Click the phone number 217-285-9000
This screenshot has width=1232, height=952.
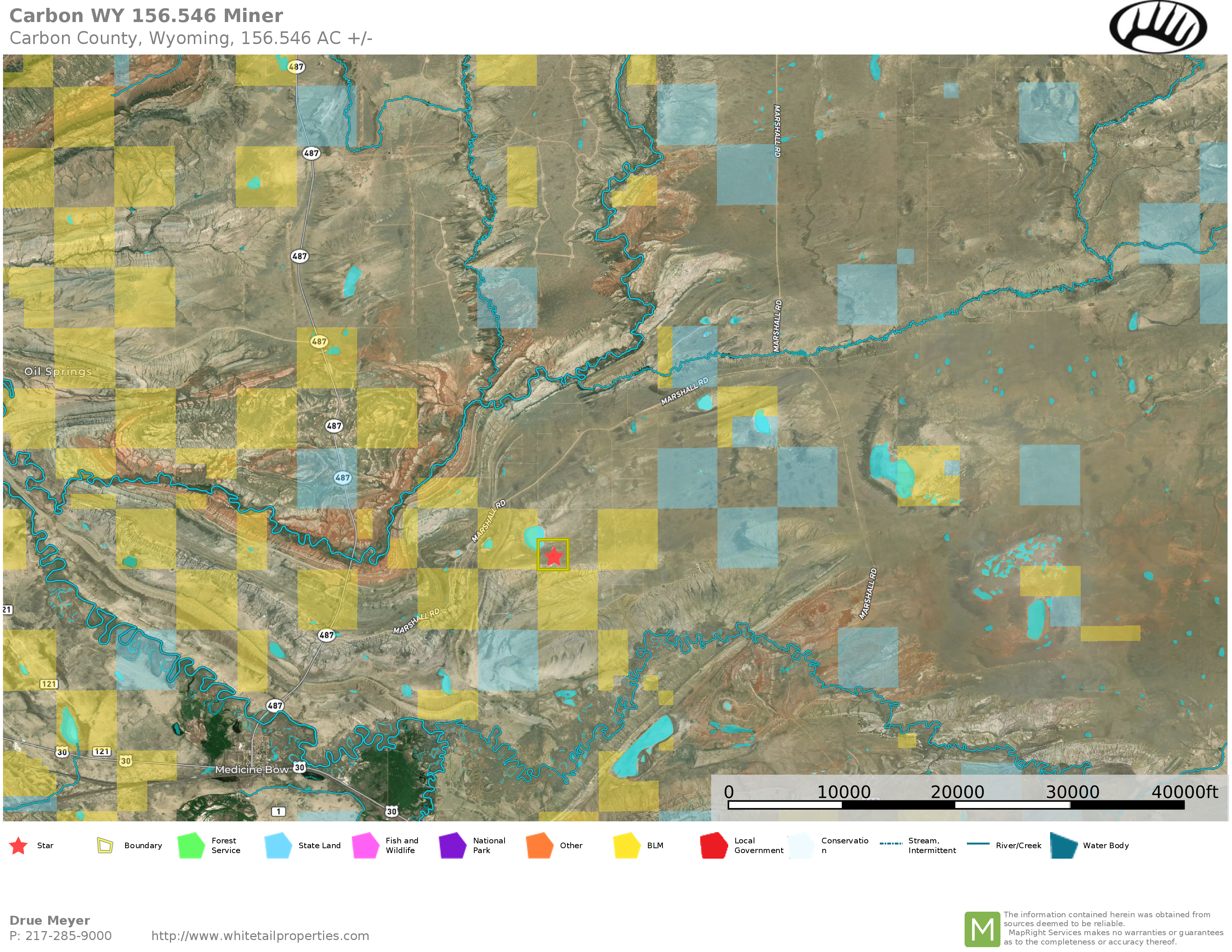click(x=68, y=936)
